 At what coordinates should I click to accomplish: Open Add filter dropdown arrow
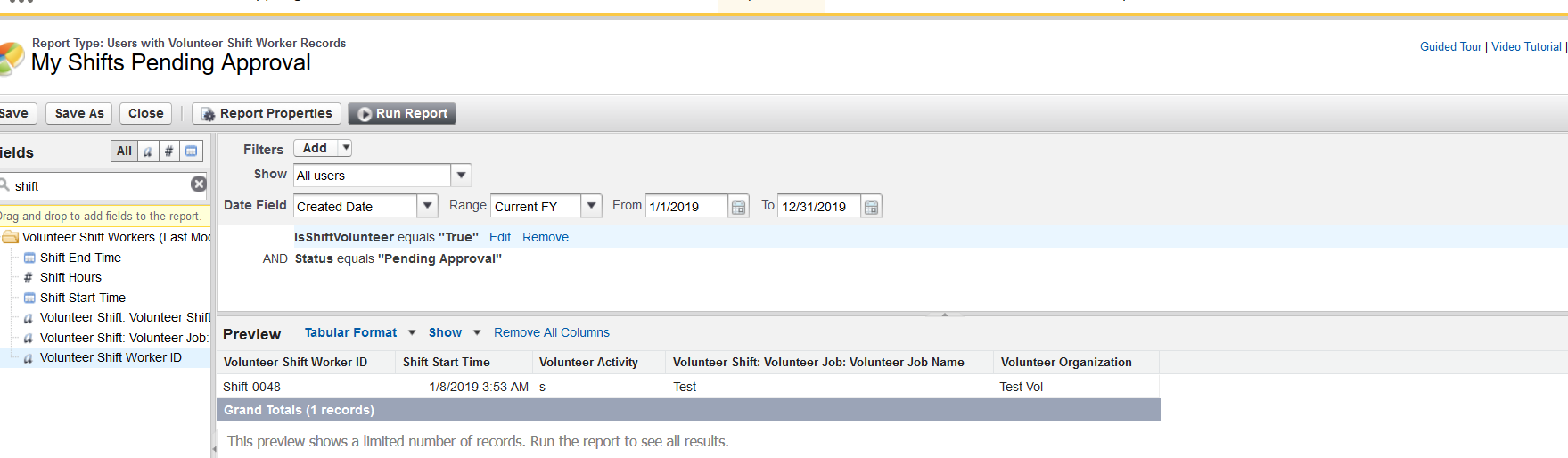pos(346,148)
